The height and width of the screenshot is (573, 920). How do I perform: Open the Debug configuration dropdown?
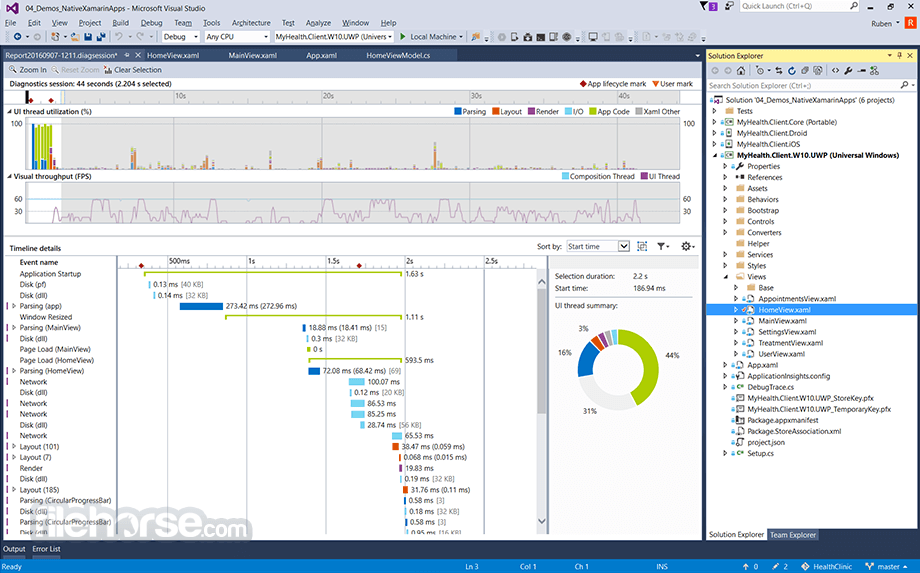[x=181, y=36]
